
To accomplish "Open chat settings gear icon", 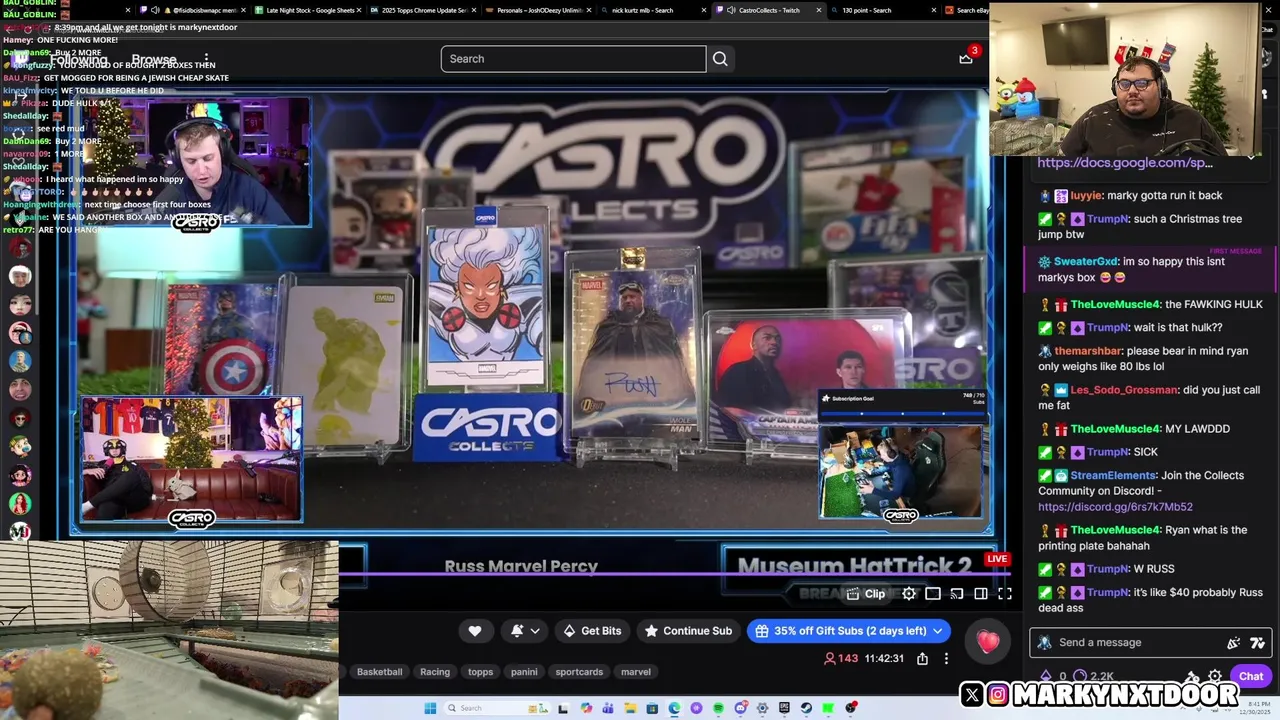I will (x=1215, y=676).
